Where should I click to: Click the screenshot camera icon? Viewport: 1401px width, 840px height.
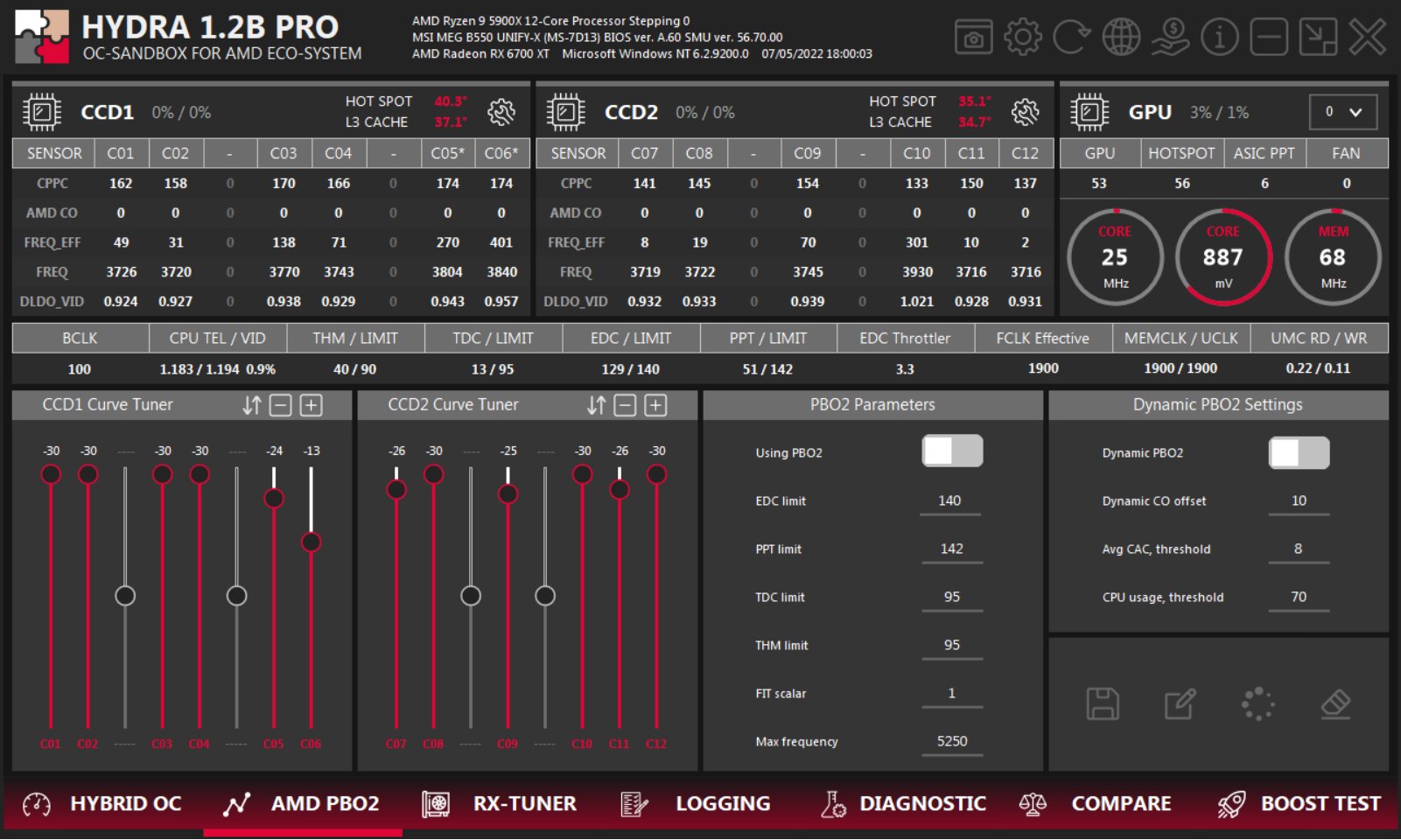tap(973, 38)
